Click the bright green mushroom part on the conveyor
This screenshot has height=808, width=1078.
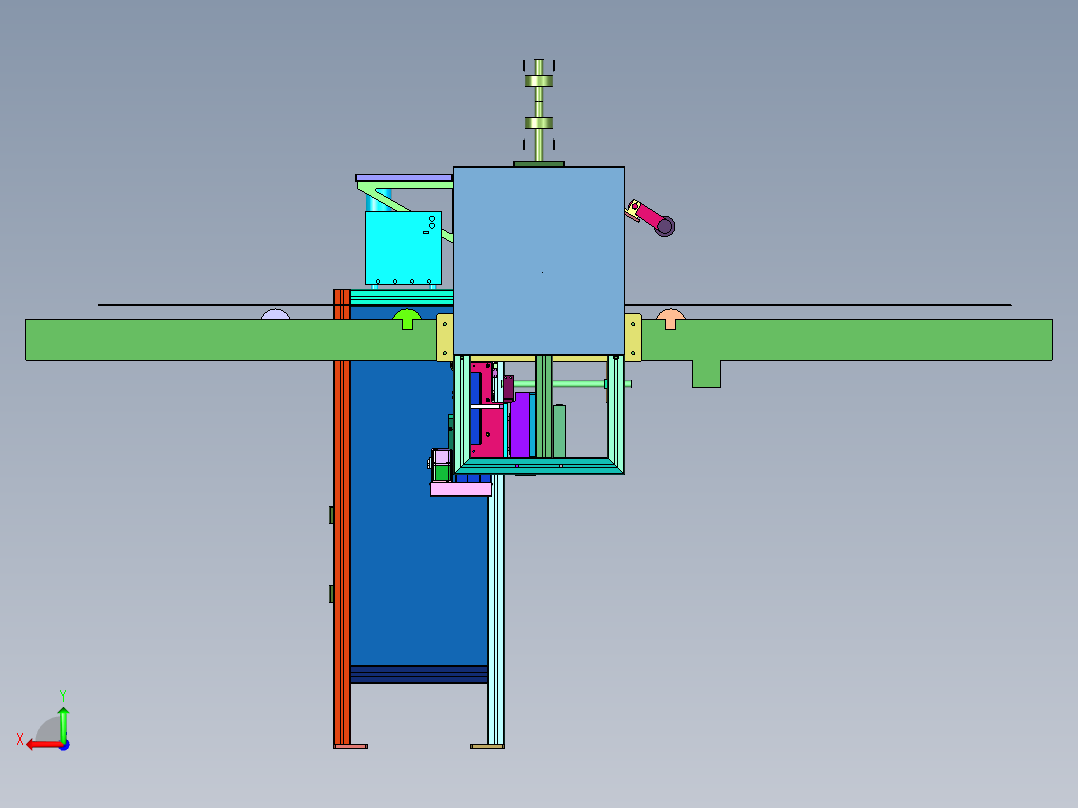[x=407, y=318]
